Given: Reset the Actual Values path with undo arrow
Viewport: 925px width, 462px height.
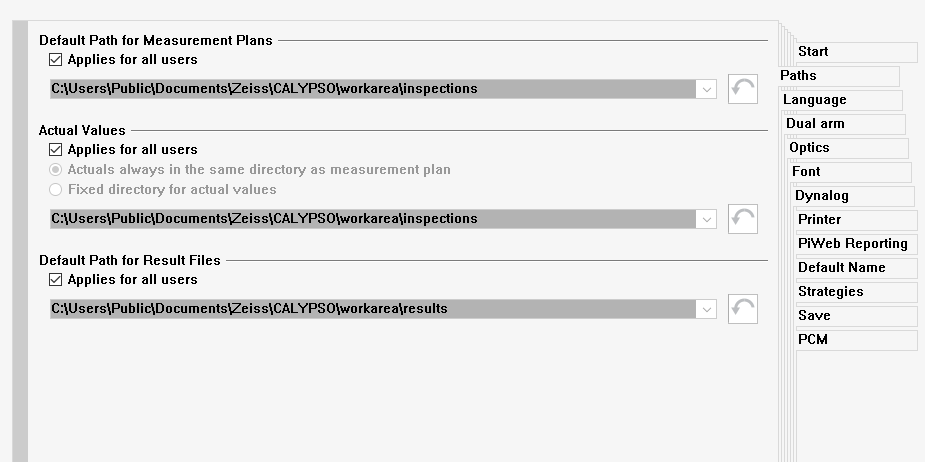Looking at the screenshot, I should pyautogui.click(x=742, y=219).
